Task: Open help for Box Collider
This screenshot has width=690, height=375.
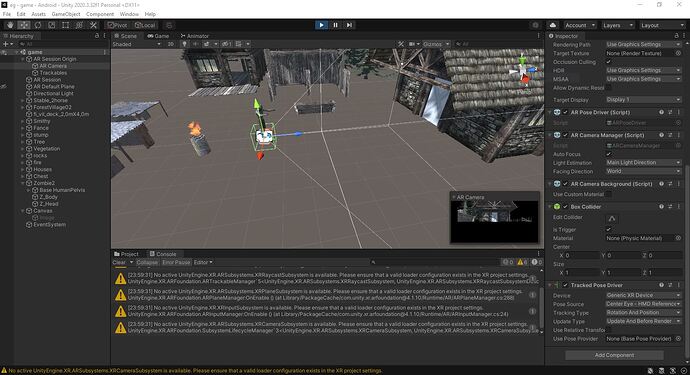Action: point(661,206)
